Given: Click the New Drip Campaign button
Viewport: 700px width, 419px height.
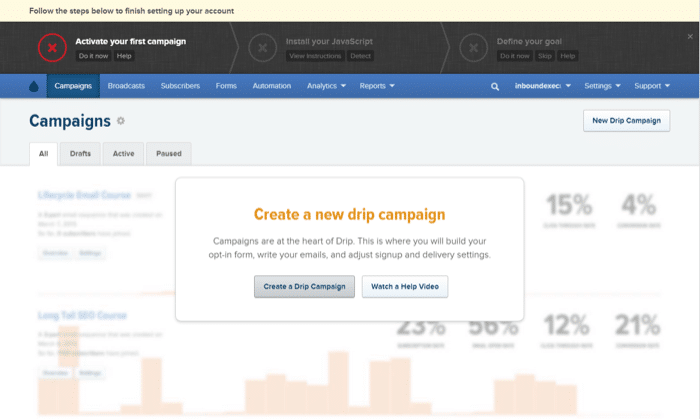Looking at the screenshot, I should (x=626, y=121).
